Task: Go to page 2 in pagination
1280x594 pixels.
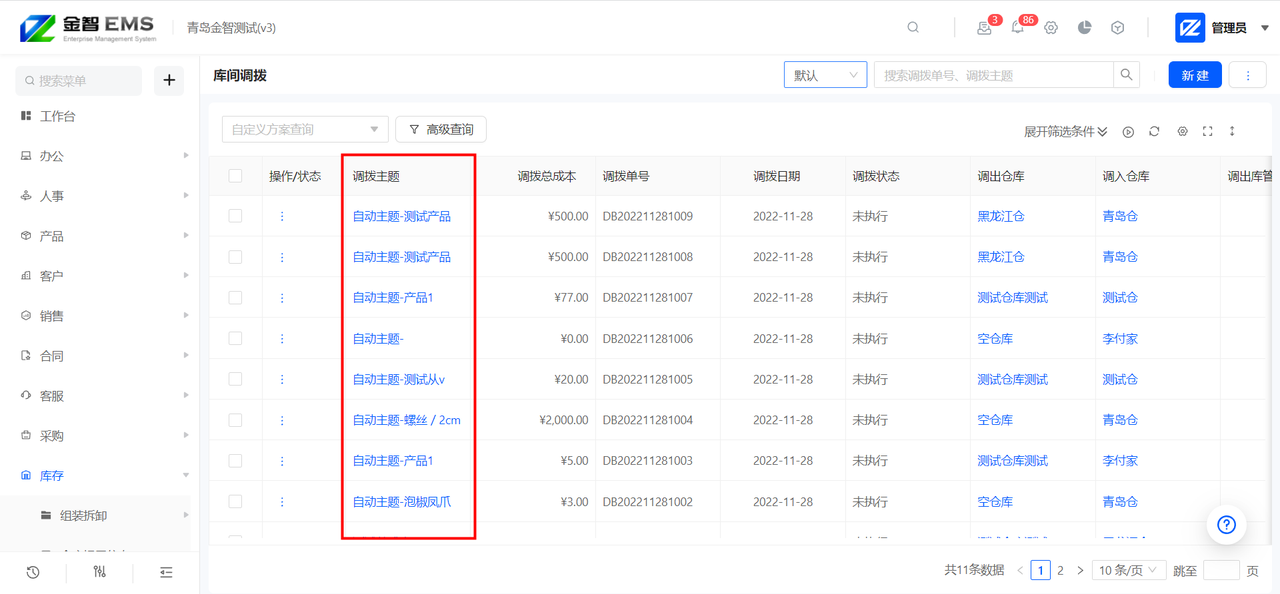Action: [1060, 570]
